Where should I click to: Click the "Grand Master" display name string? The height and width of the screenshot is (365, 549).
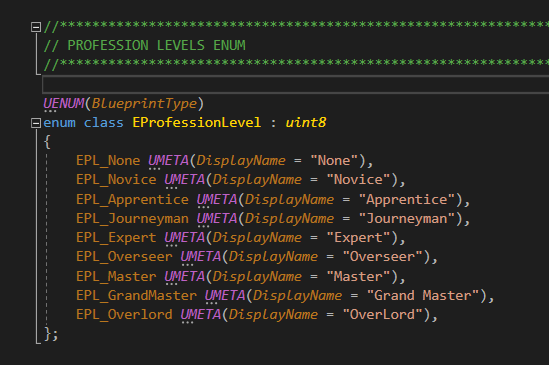pyautogui.click(x=423, y=295)
